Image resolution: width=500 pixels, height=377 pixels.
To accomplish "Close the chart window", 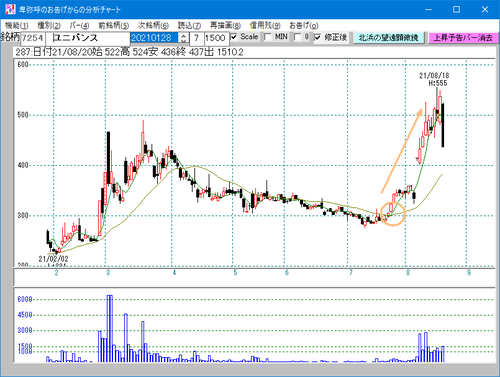I will (485, 9).
